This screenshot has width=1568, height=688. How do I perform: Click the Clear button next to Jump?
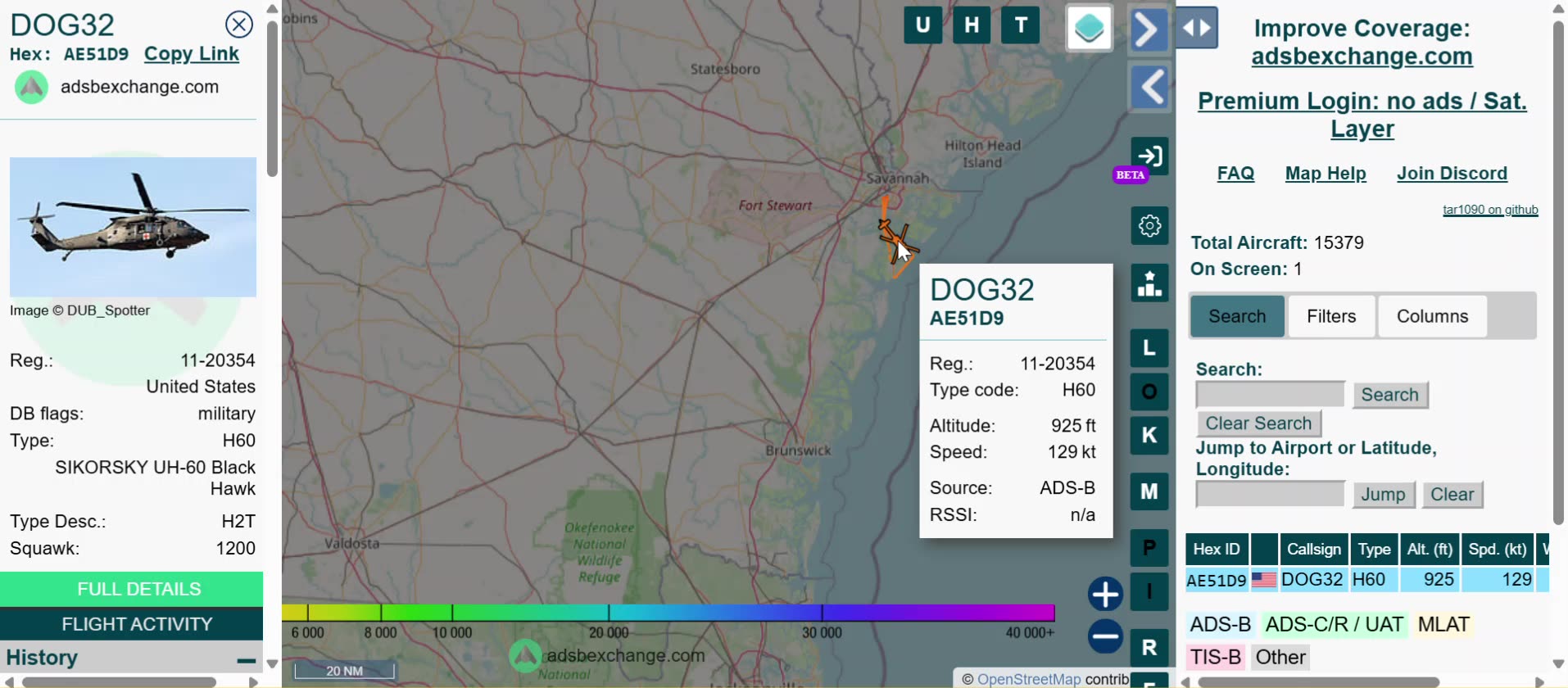(x=1452, y=495)
